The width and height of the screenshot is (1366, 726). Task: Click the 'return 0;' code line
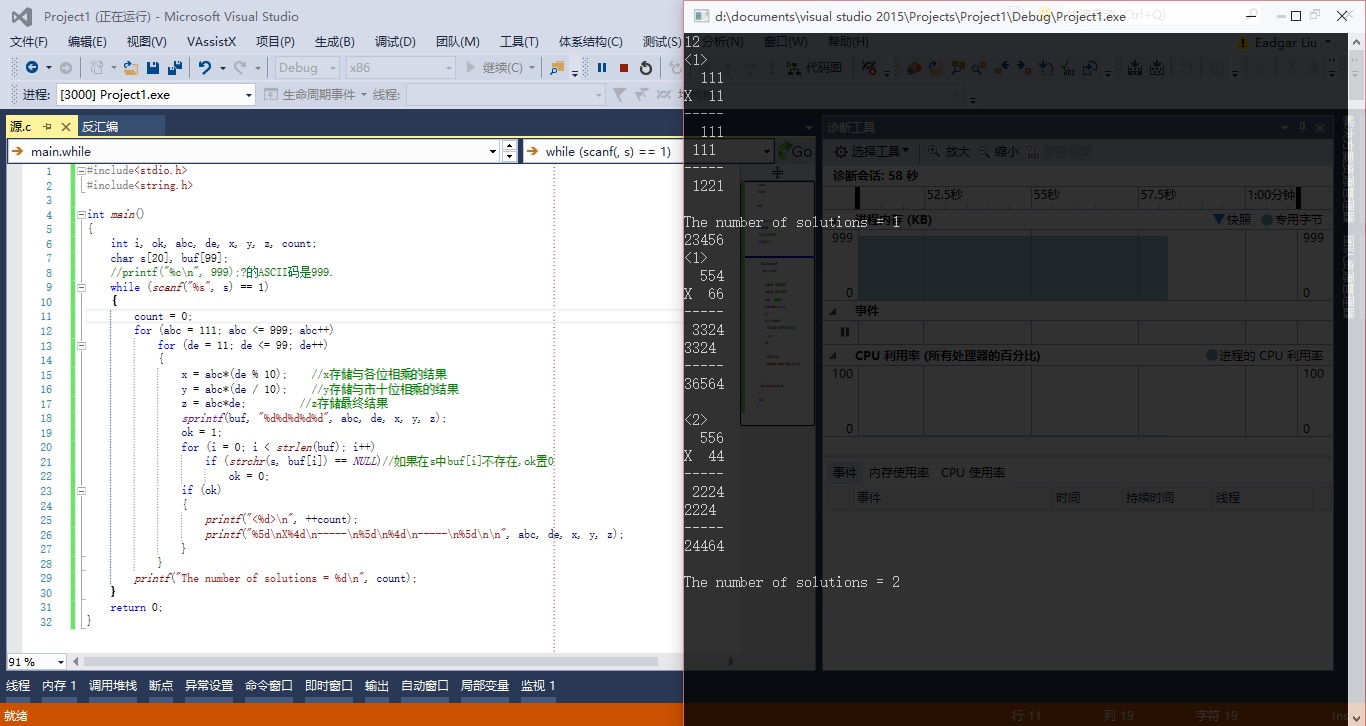tap(136, 607)
